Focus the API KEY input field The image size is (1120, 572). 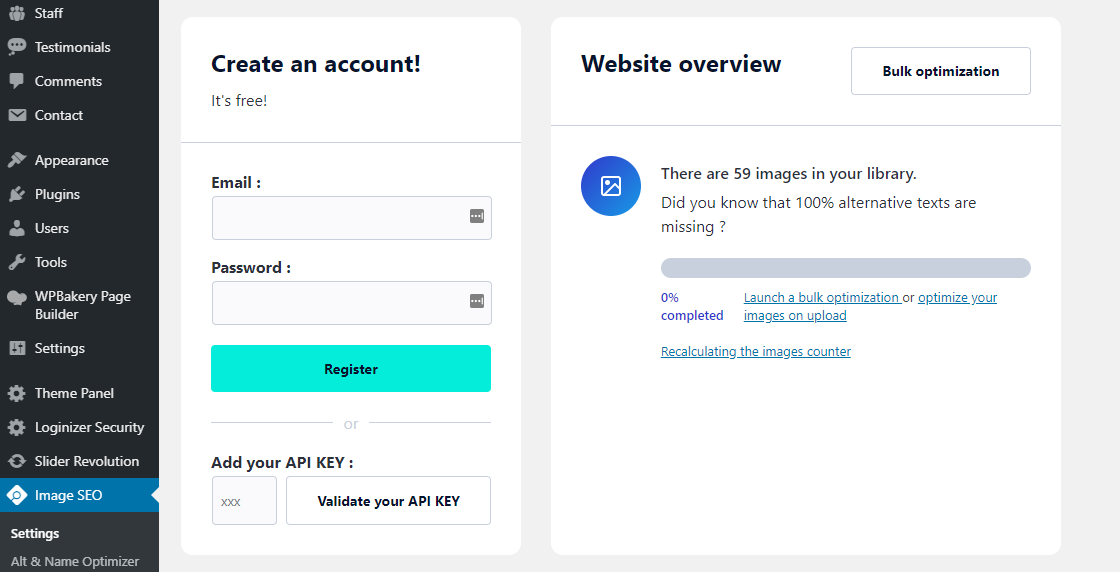point(244,501)
